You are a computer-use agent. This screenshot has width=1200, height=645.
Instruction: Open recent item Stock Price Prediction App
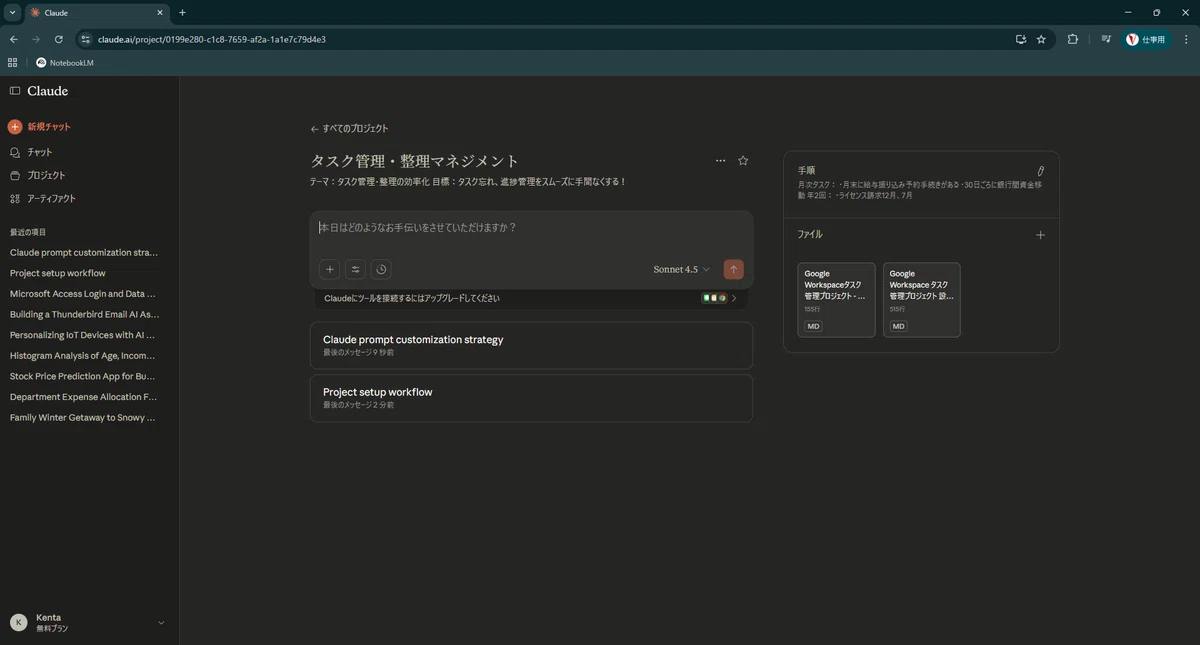coord(84,376)
